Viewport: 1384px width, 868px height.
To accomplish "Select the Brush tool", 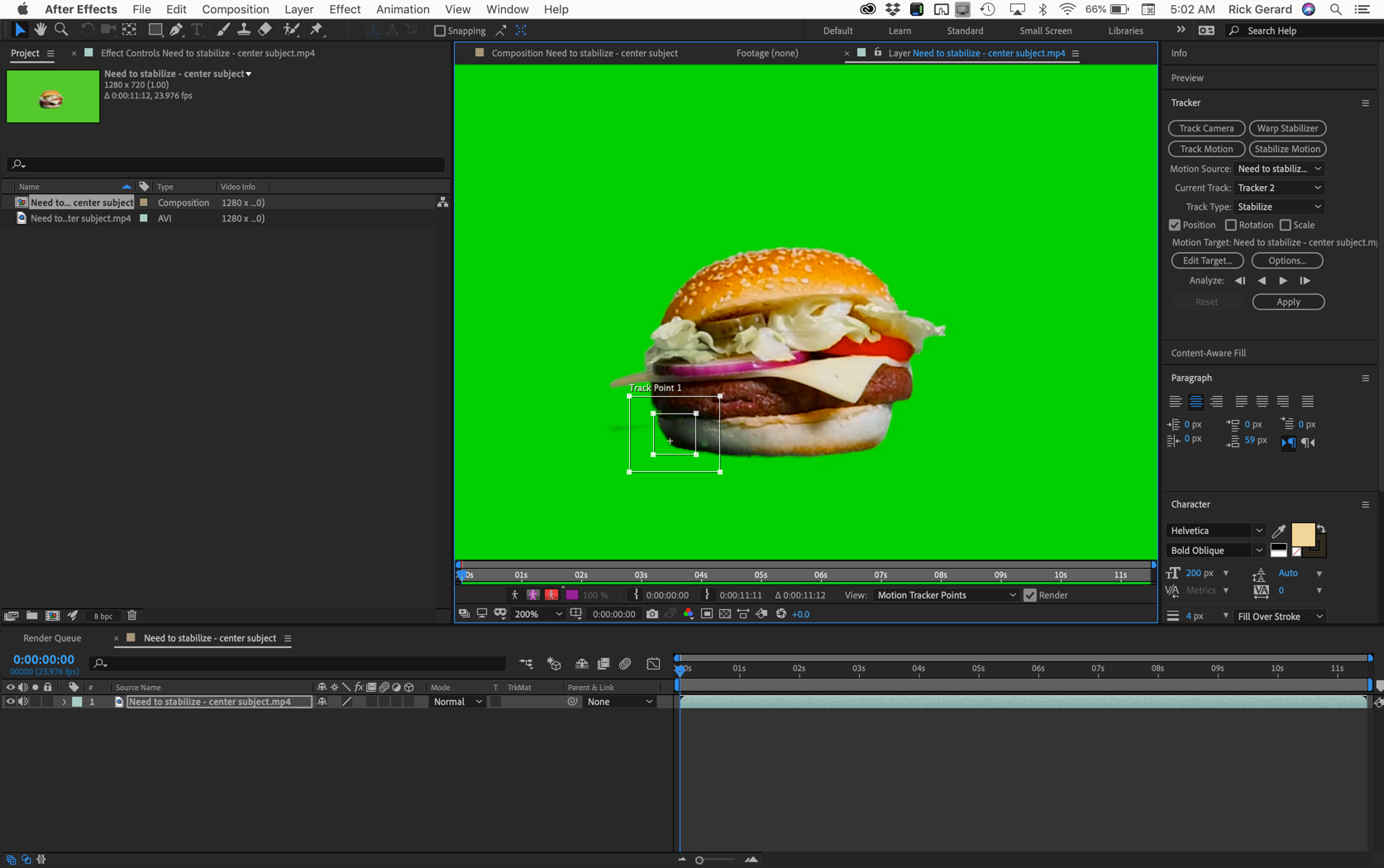I will tap(222, 30).
